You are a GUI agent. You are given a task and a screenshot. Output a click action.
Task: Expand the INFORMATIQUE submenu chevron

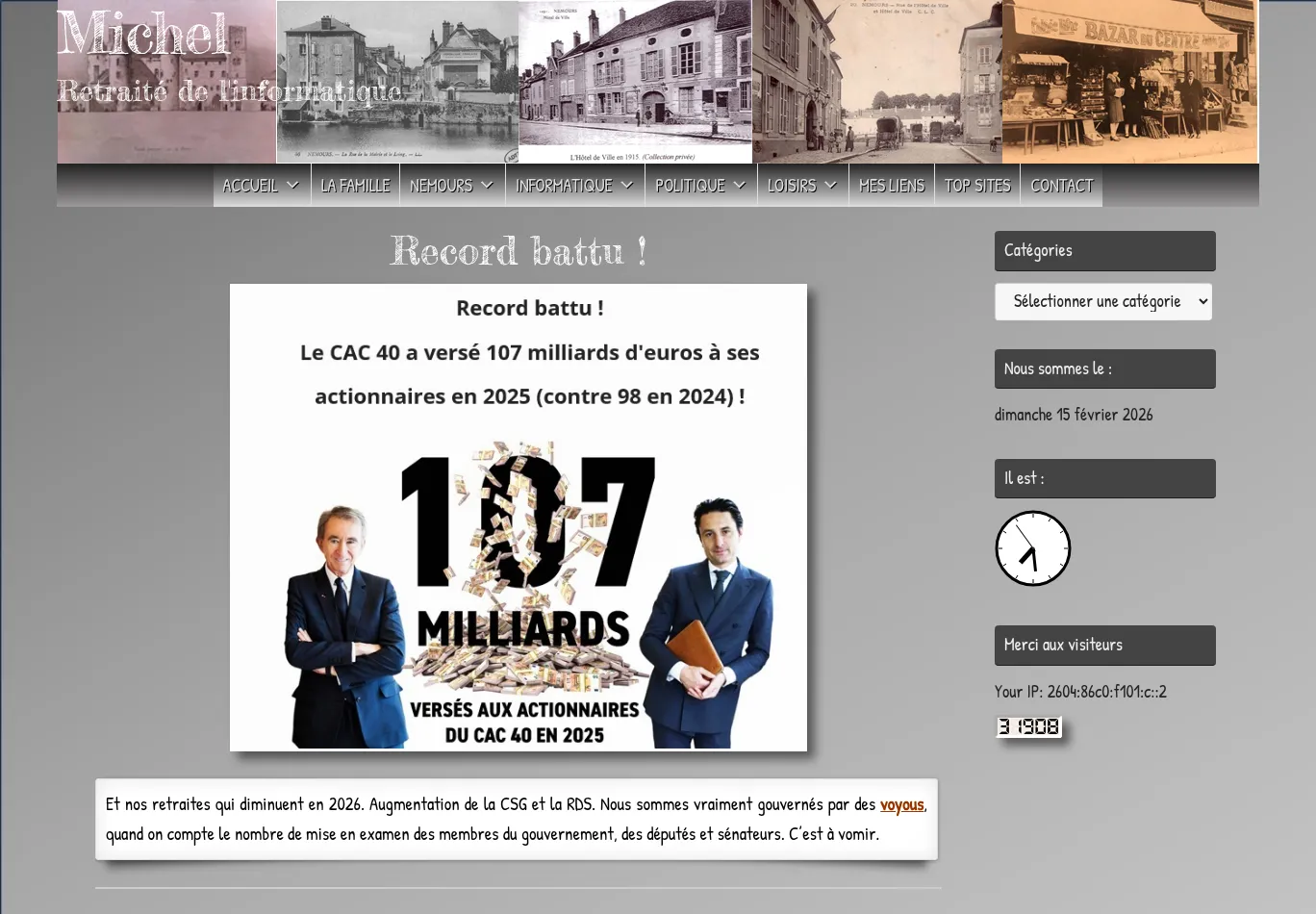(x=627, y=186)
